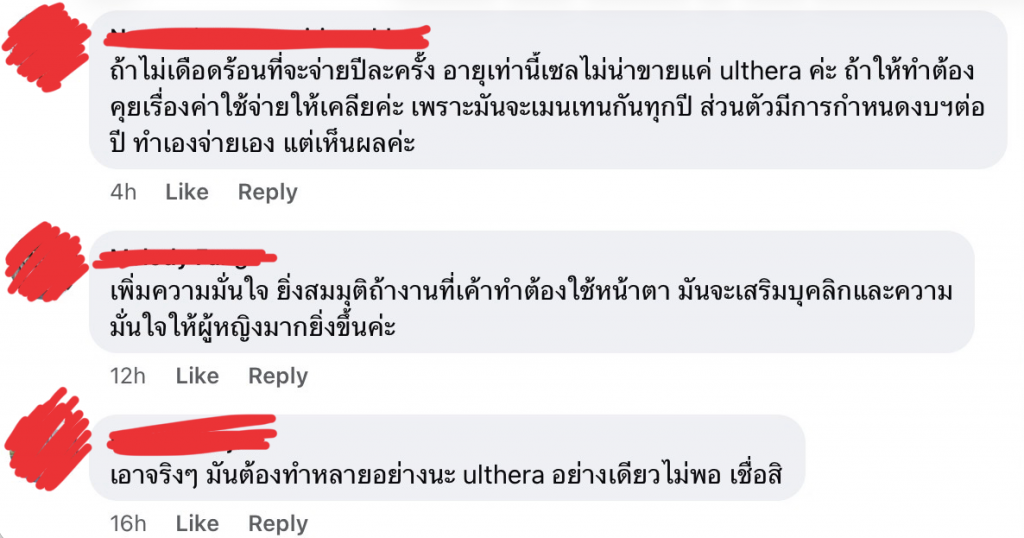
Task: Open the 16h timestamp link
Action: coord(128,524)
